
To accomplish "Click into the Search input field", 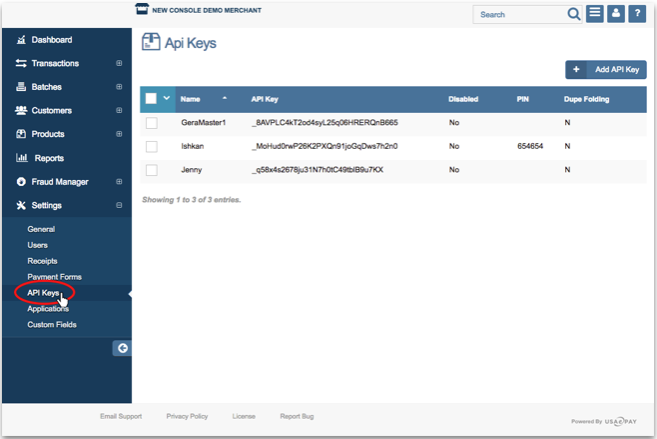I will (x=520, y=15).
